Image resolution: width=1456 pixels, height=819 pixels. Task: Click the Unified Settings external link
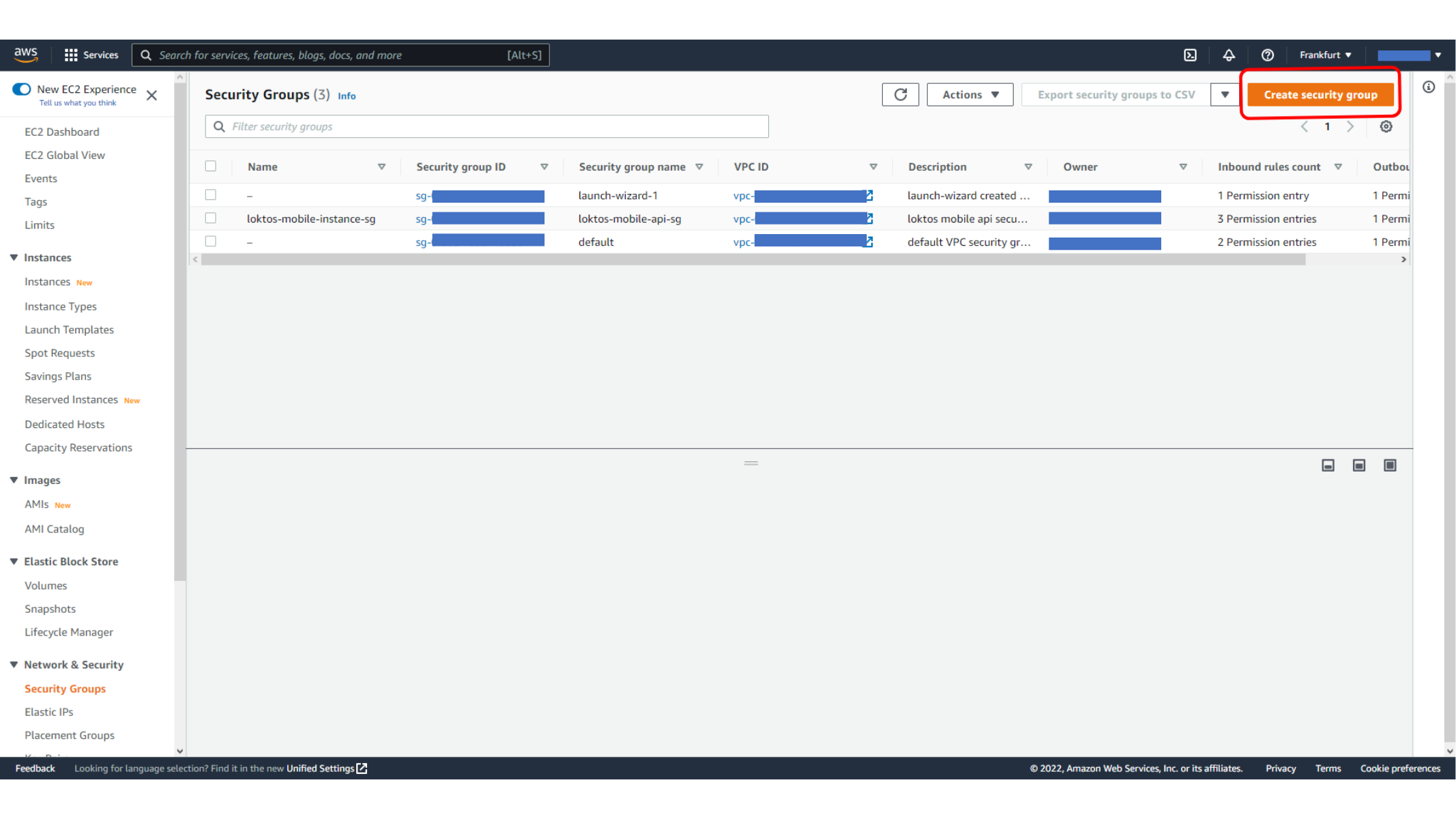tap(326, 768)
